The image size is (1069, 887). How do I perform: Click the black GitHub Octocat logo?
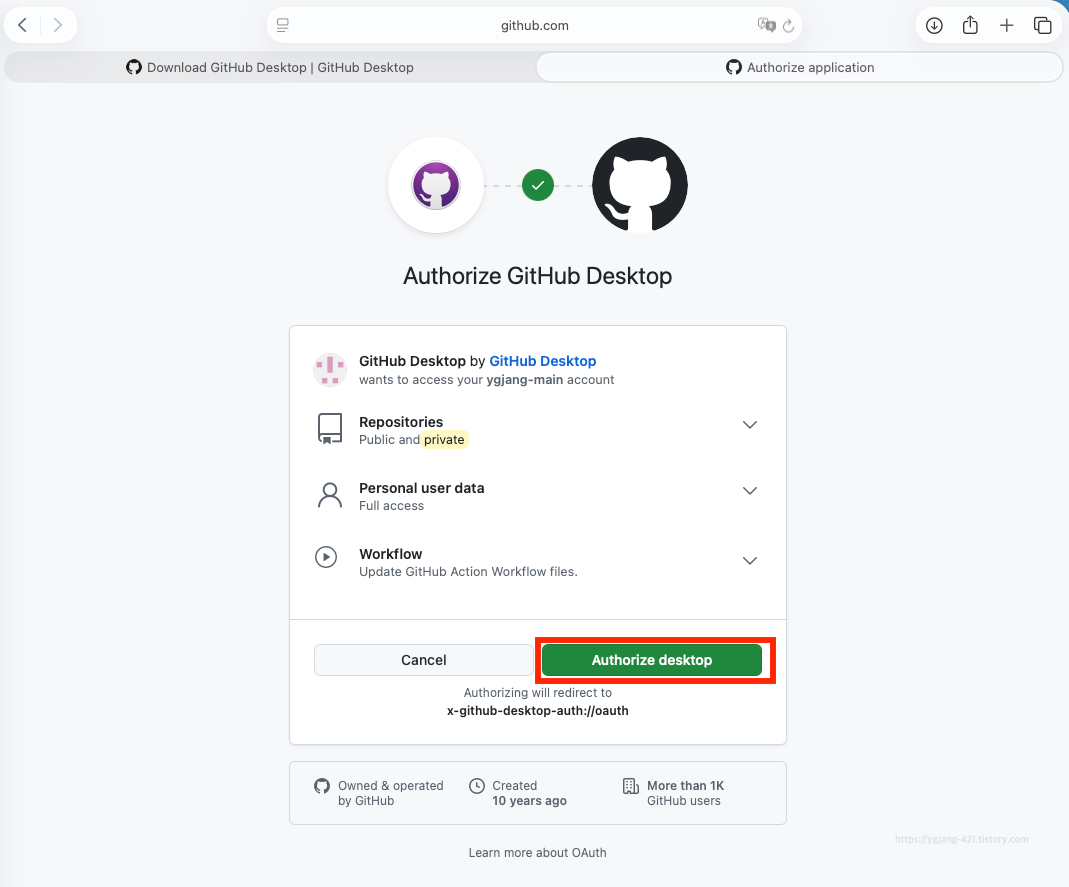pyautogui.click(x=639, y=185)
